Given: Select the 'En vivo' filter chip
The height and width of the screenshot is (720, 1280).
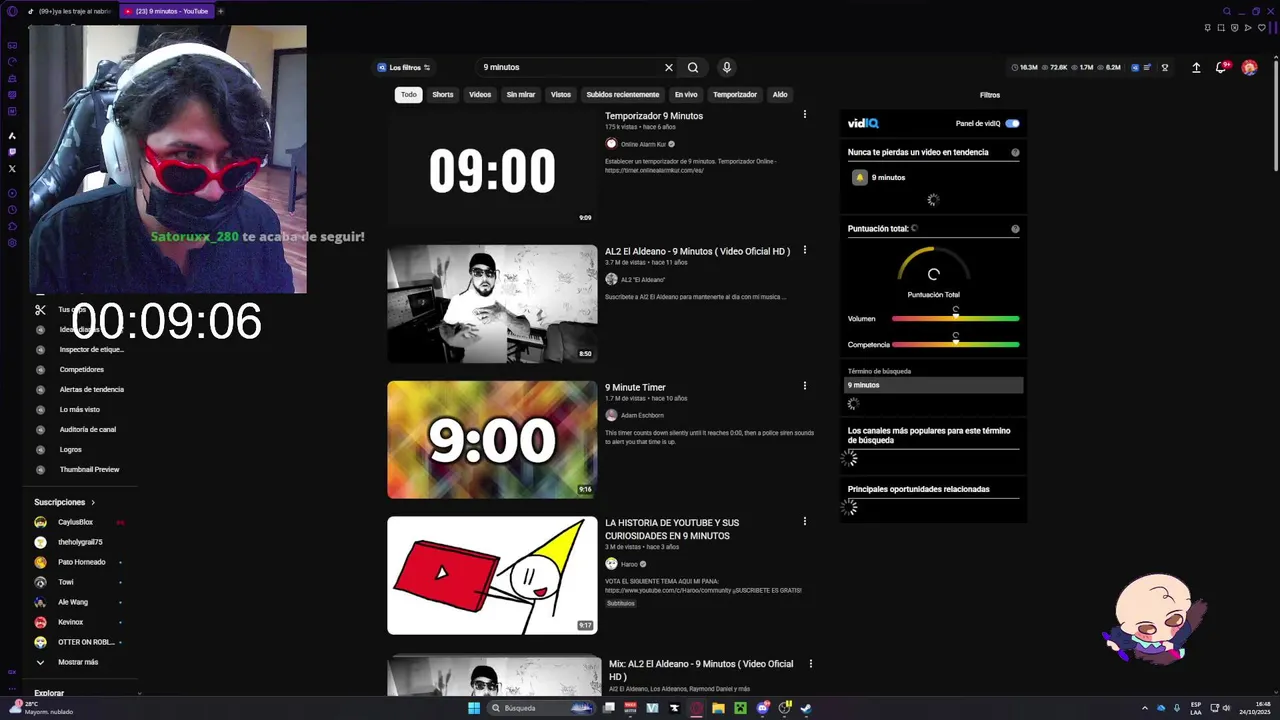Looking at the screenshot, I should tap(686, 95).
